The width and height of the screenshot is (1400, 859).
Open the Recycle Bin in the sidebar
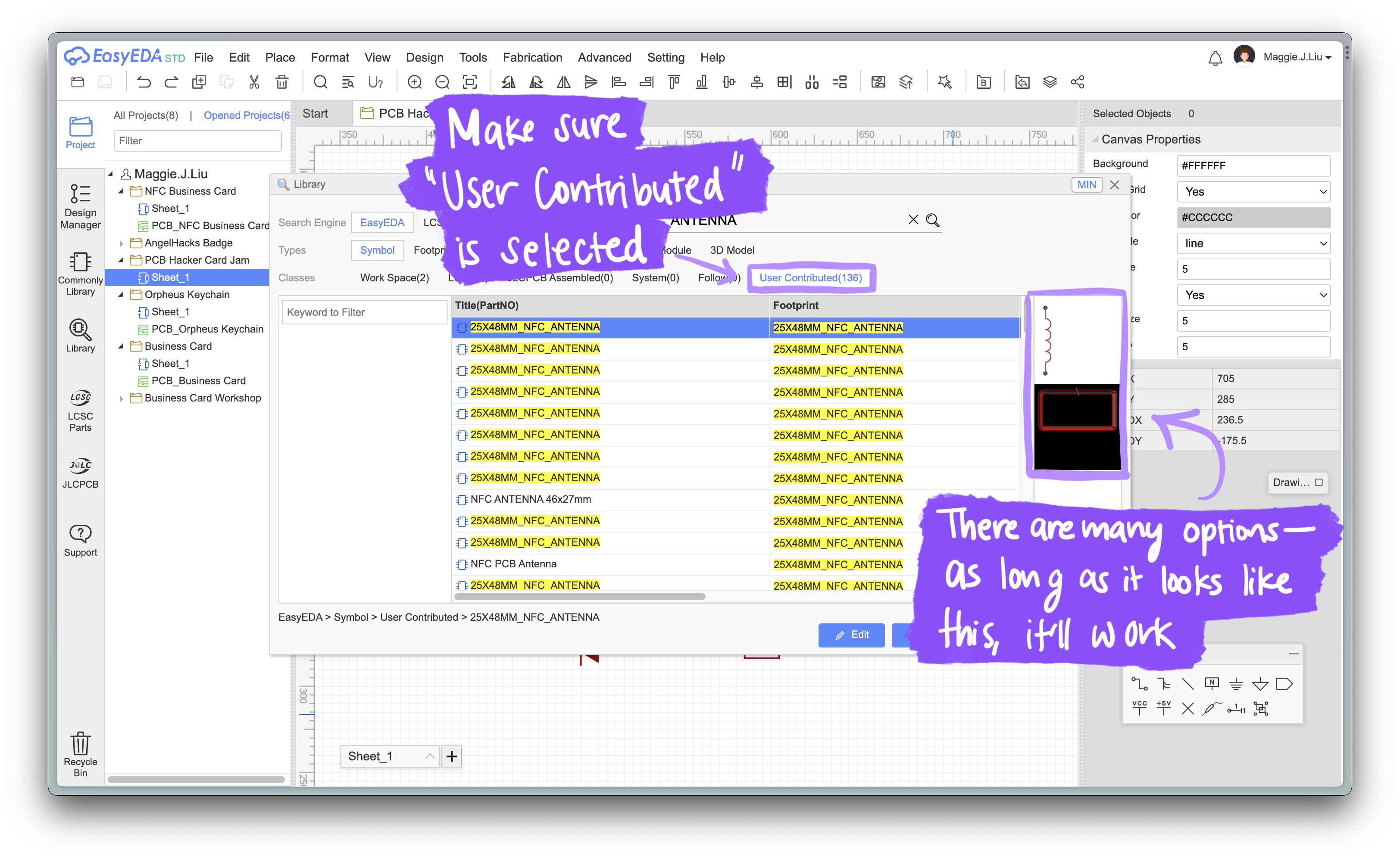[80, 754]
